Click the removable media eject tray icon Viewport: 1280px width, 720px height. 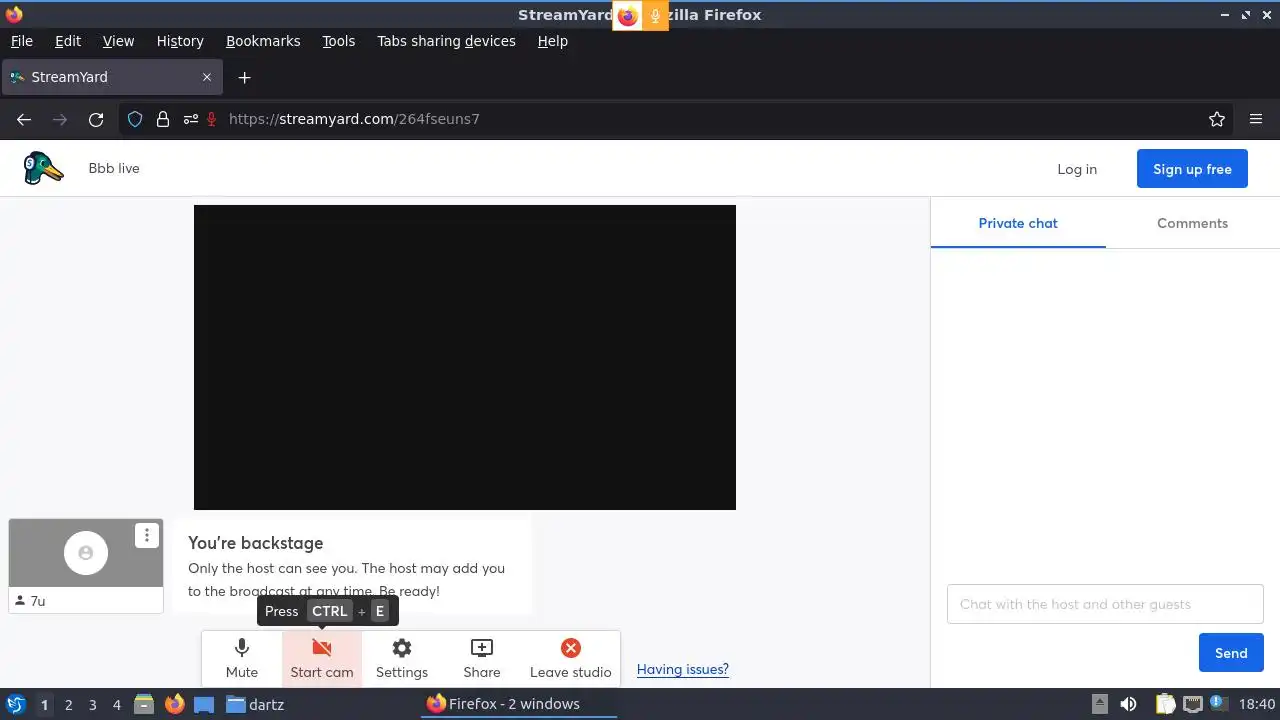tap(1099, 704)
